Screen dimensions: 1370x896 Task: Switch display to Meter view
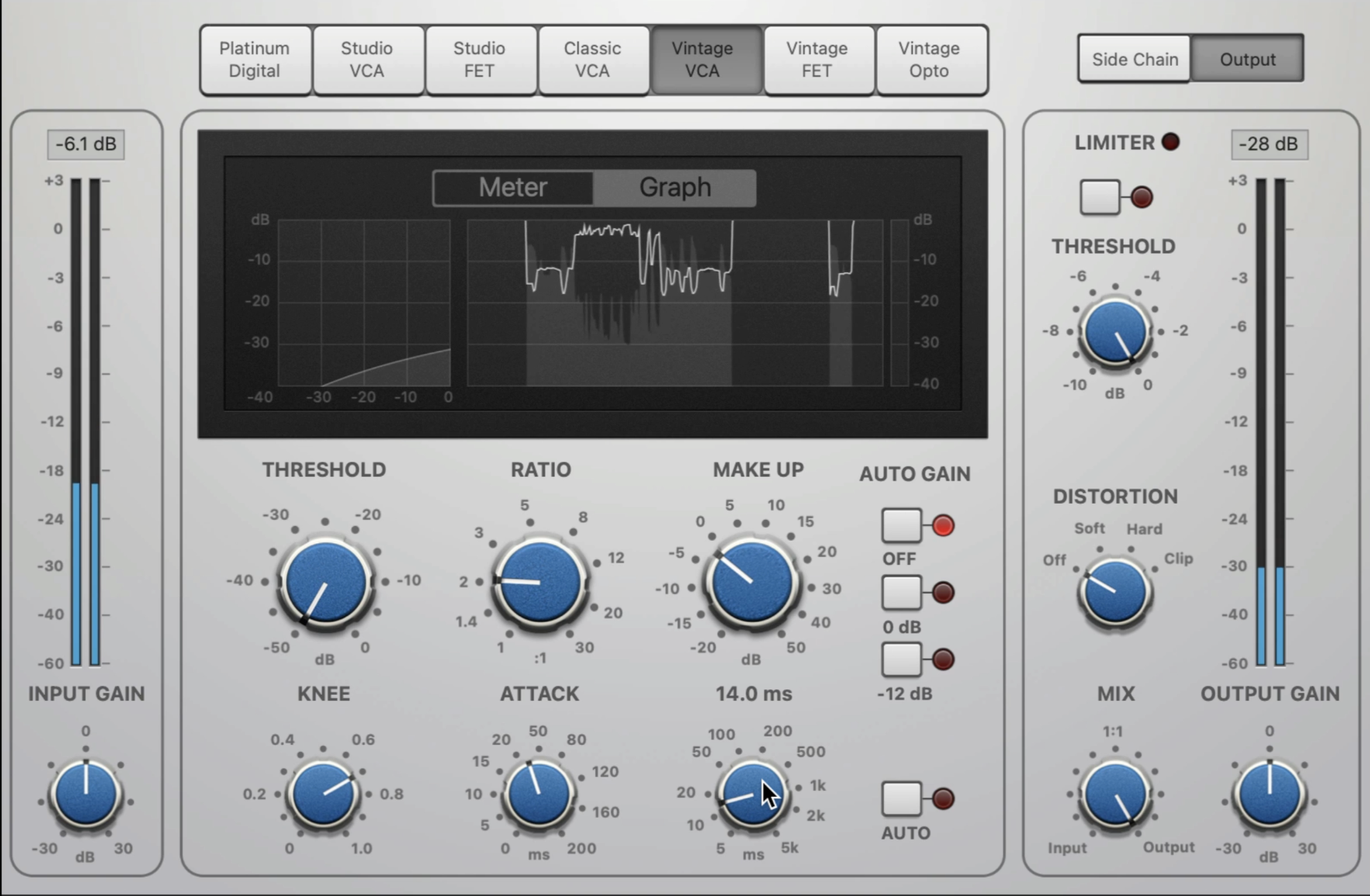click(x=513, y=187)
